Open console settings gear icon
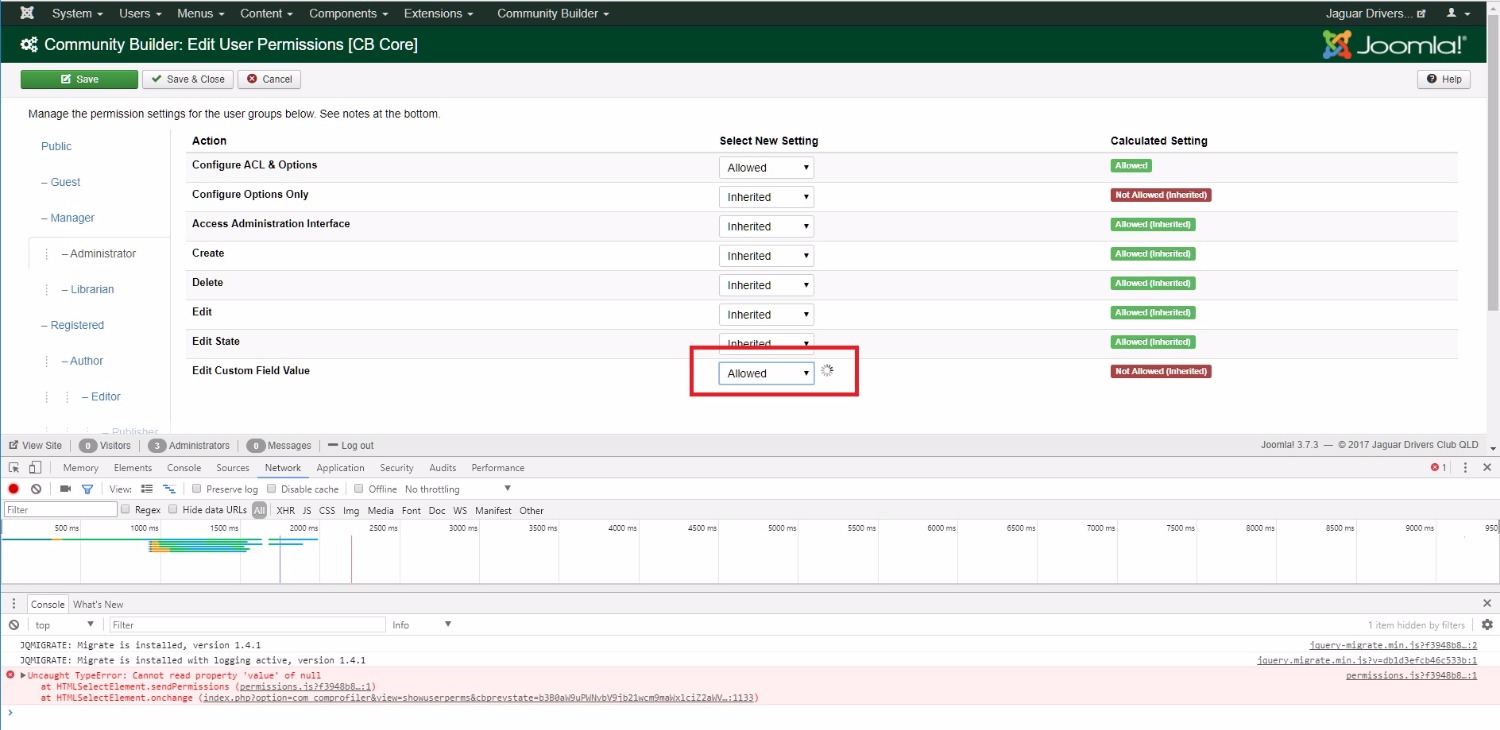 [1487, 625]
